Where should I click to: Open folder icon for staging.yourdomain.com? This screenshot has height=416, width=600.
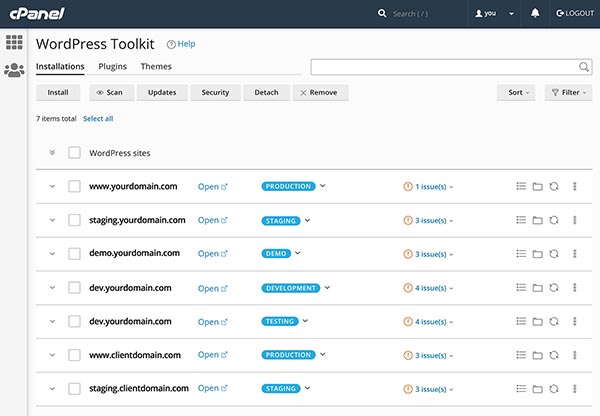click(x=538, y=220)
